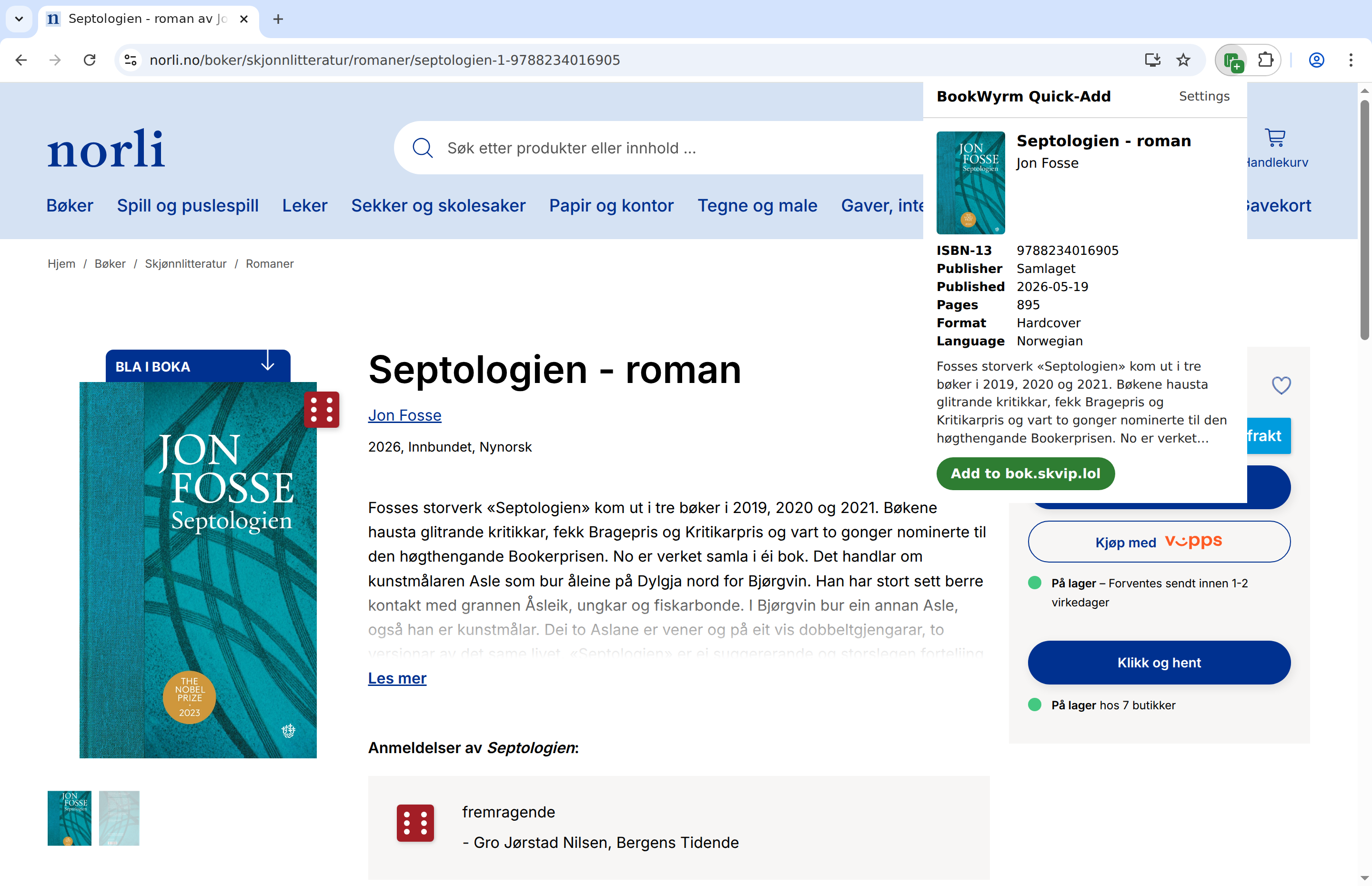Bookmark this page with the star icon
The width and height of the screenshot is (1372, 886).
[1183, 60]
